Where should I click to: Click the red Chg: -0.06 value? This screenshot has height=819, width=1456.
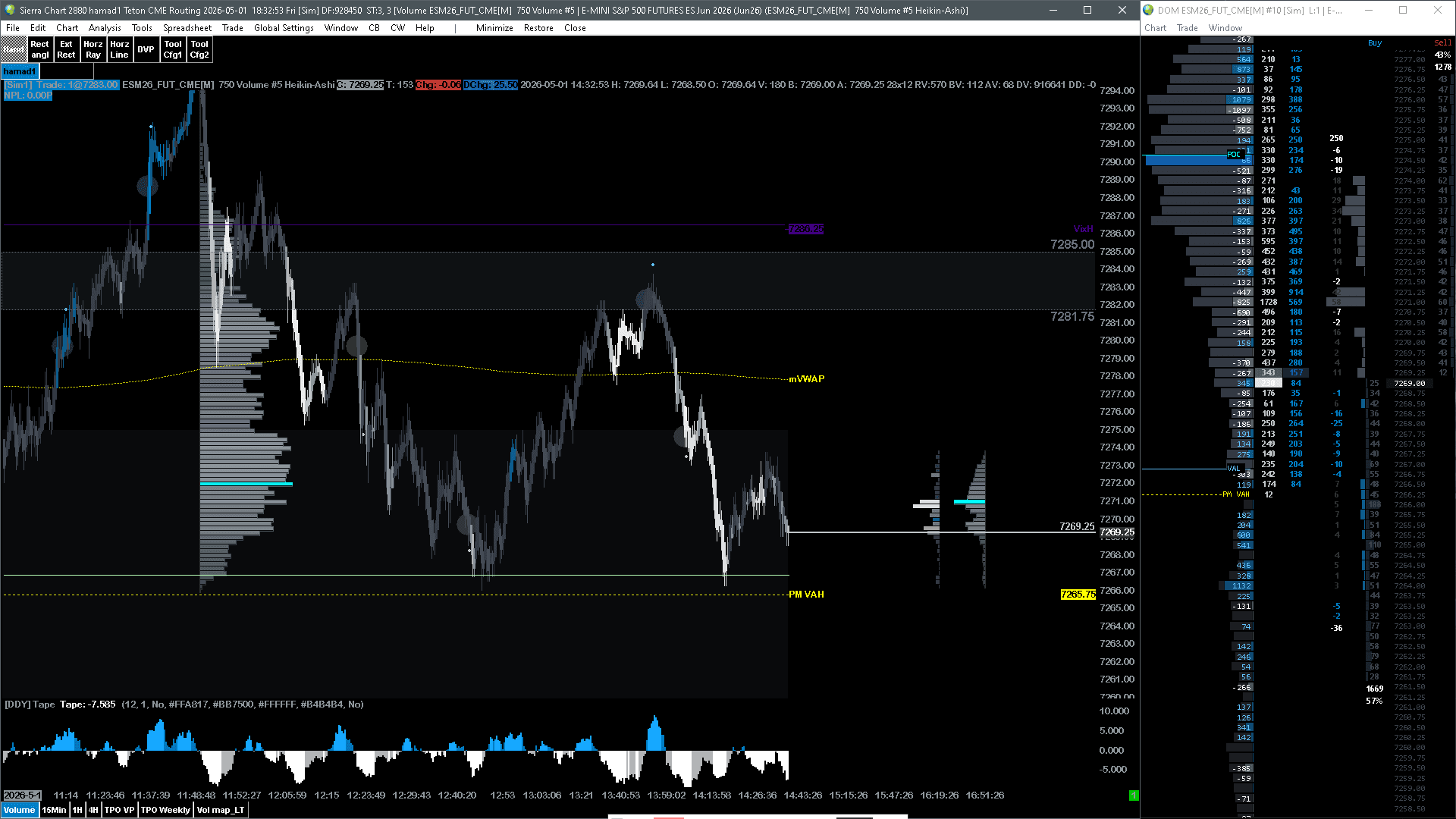(x=438, y=85)
